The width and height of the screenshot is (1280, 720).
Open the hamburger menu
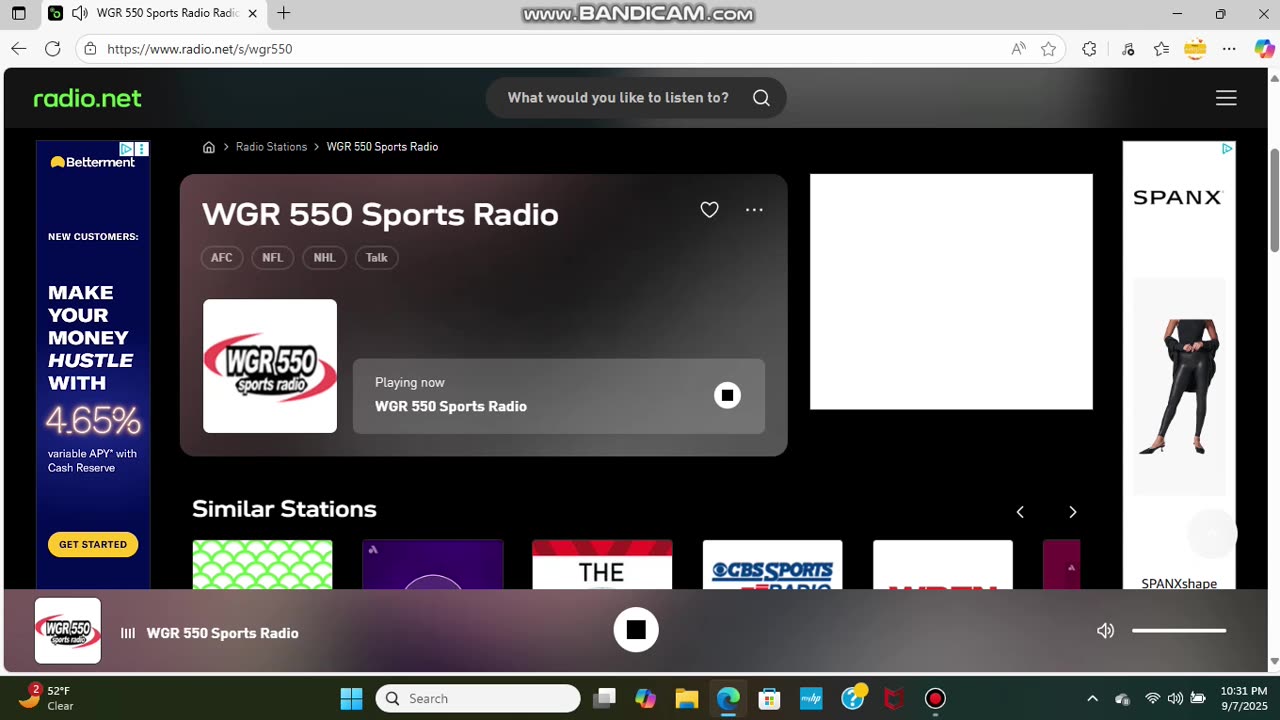(x=1226, y=98)
